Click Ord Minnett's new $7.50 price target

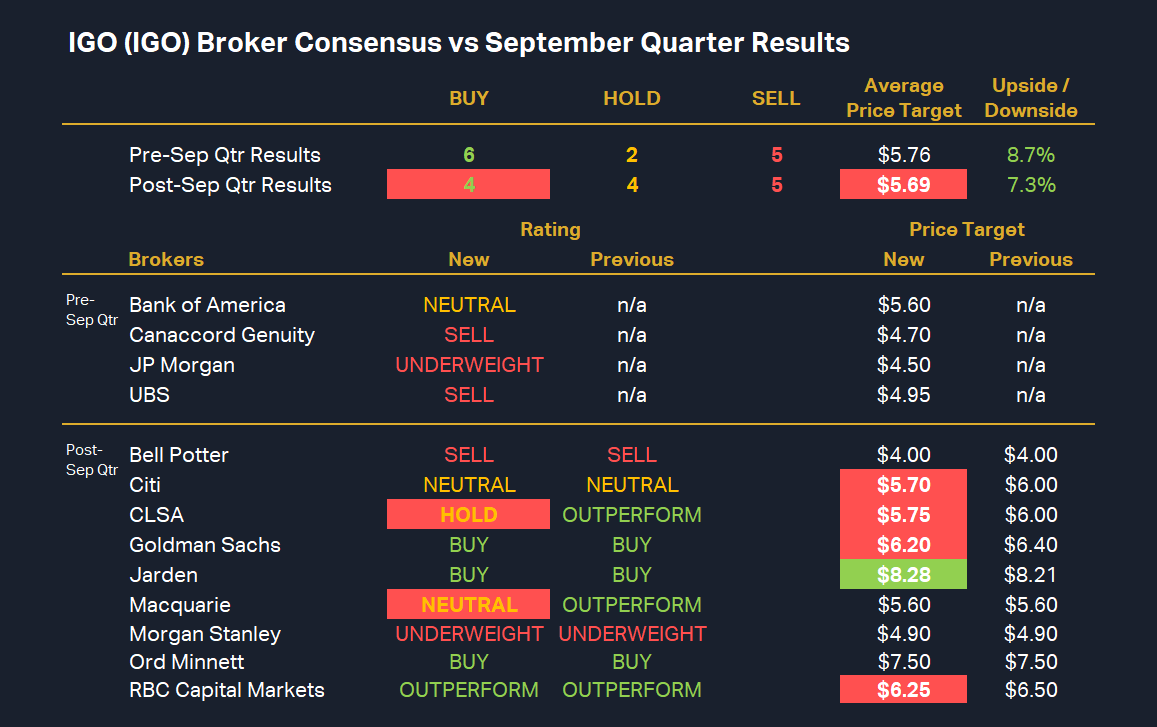click(903, 662)
